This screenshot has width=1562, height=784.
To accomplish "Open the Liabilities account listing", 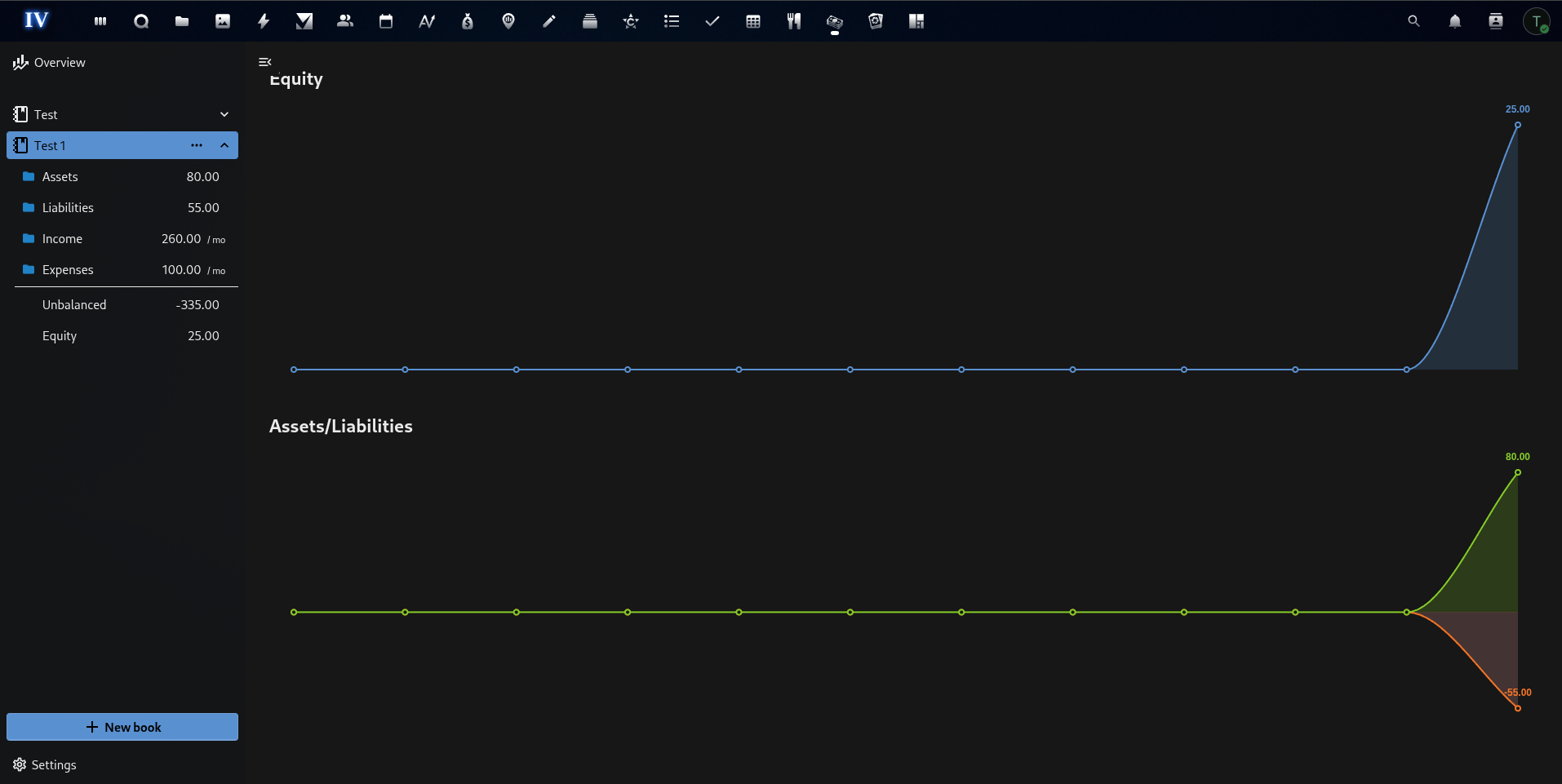I will 69,207.
